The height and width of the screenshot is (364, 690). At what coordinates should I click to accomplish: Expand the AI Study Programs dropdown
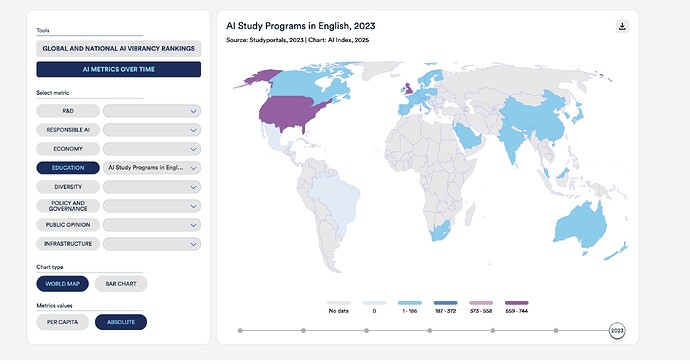pyautogui.click(x=152, y=168)
